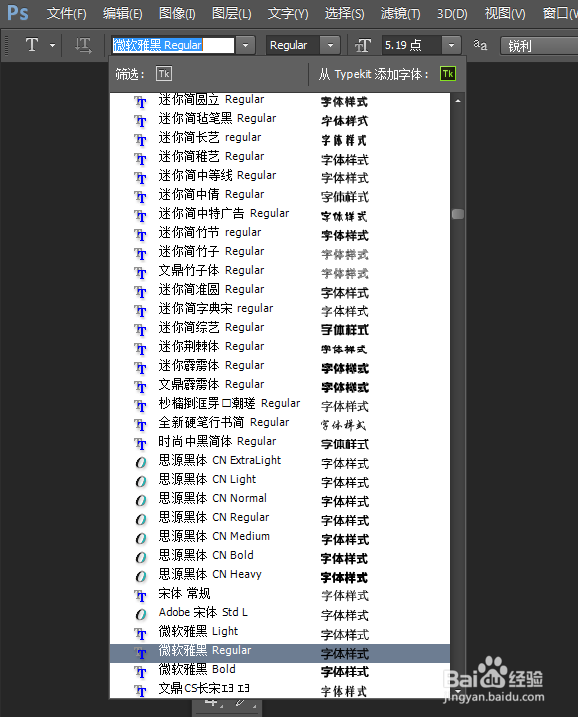Click the anti-aliasing aa icon
The image size is (578, 717).
click(x=480, y=45)
